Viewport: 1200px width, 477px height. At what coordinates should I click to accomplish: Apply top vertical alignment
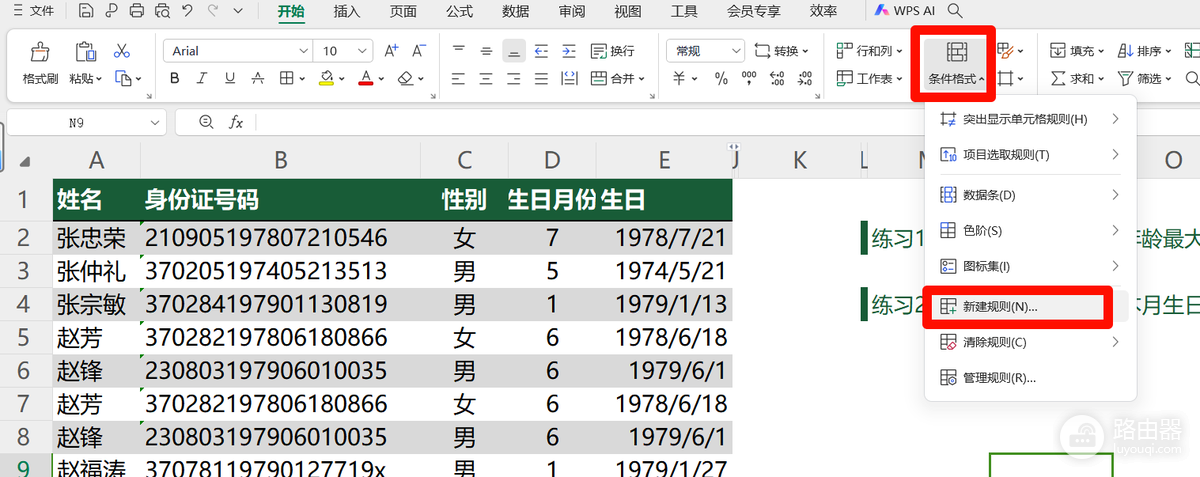(459, 50)
